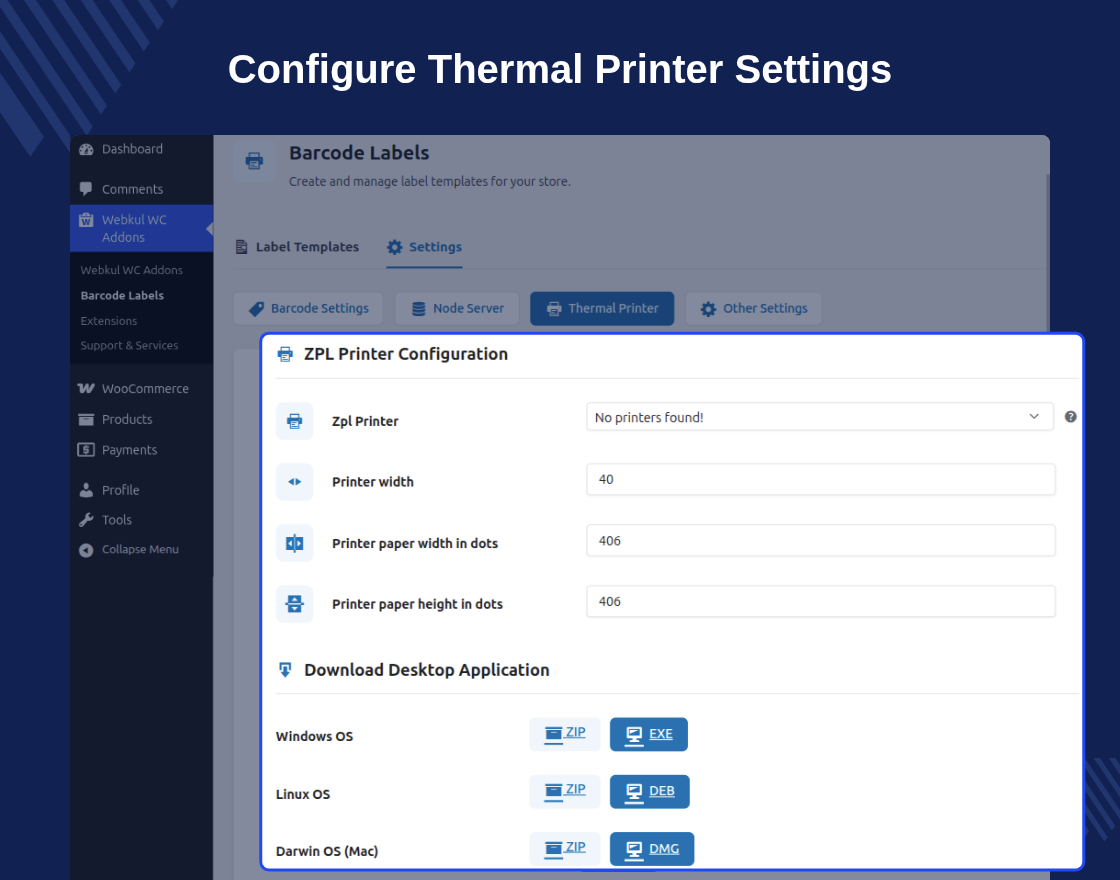Image resolution: width=1120 pixels, height=880 pixels.
Task: Download the Linux DEB package
Action: (x=649, y=791)
